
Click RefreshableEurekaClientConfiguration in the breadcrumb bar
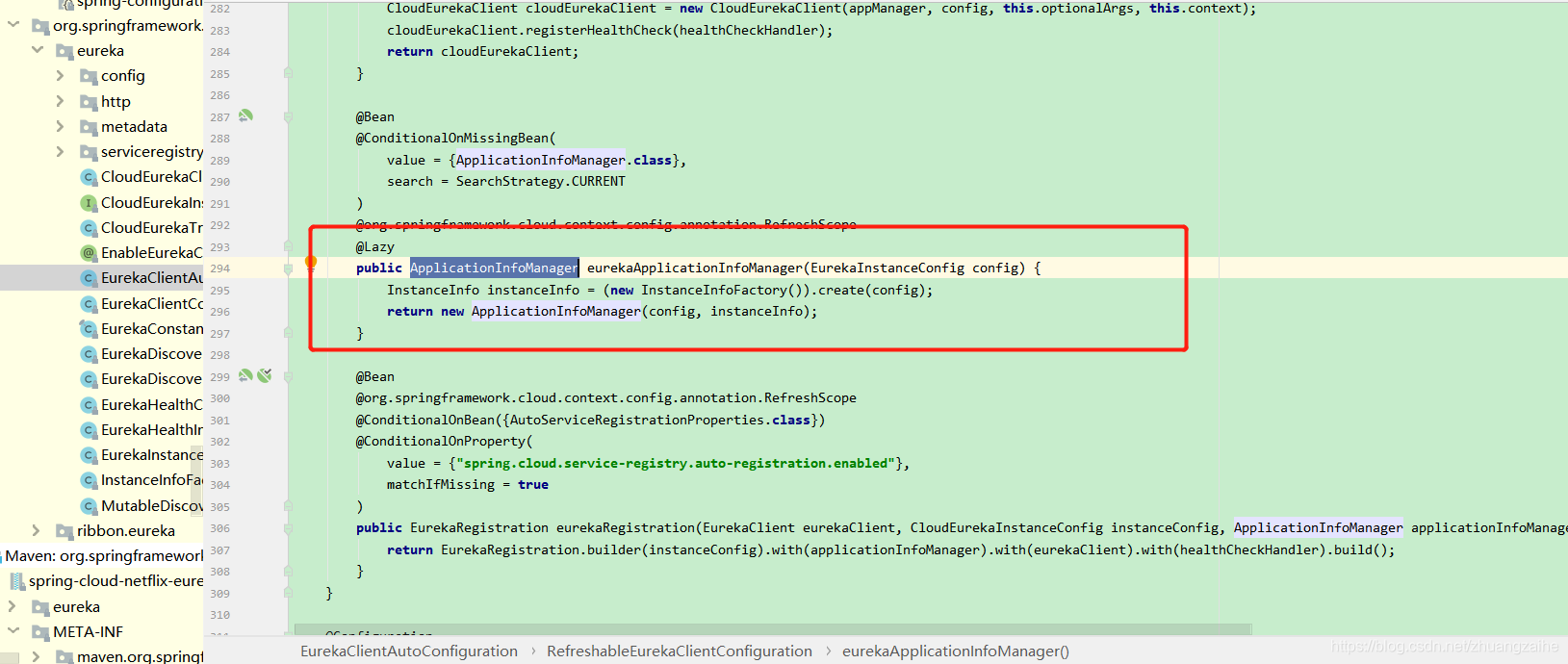coord(680,651)
